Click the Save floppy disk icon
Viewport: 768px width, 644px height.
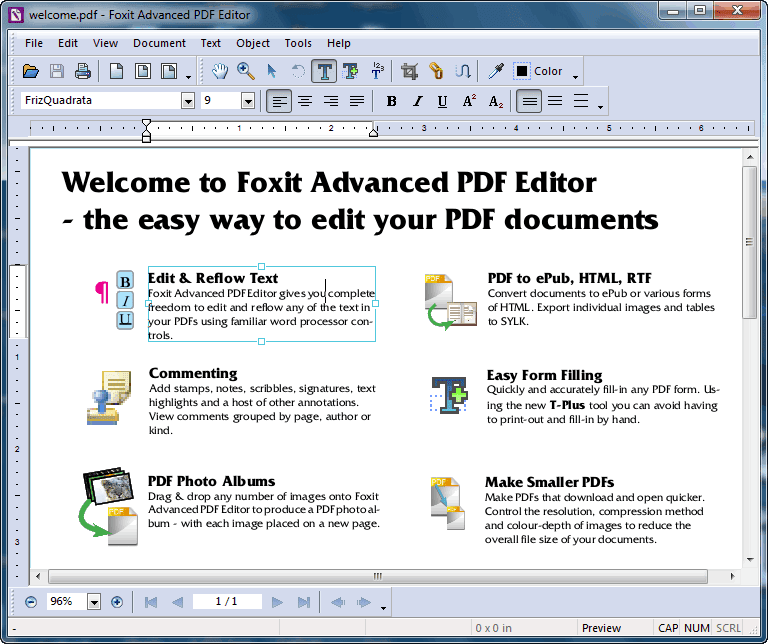(57, 72)
